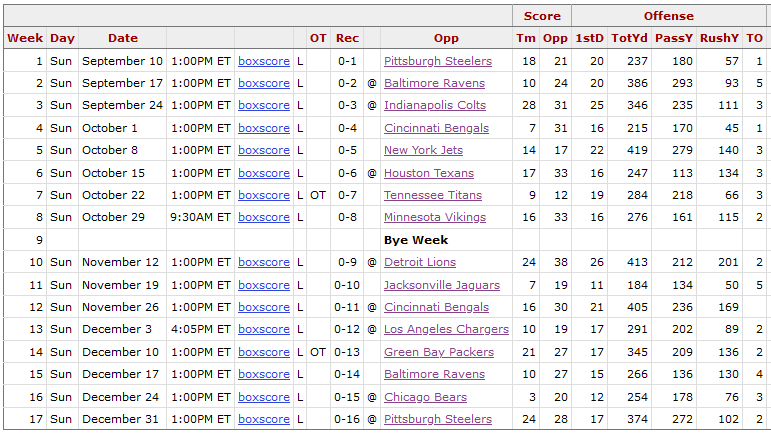Open the New York Jets link
771x436 pixels.
(423, 150)
